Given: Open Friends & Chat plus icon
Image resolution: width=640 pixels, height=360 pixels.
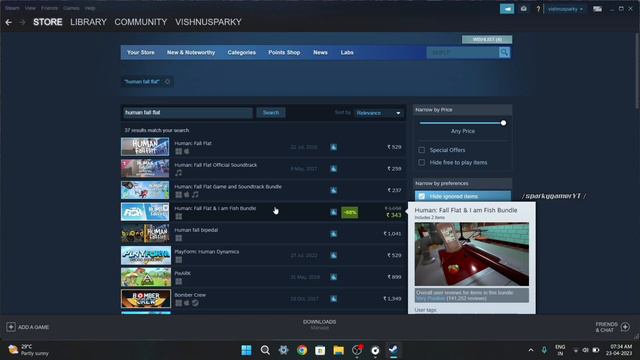Looking at the screenshot, I should pos(625,327).
